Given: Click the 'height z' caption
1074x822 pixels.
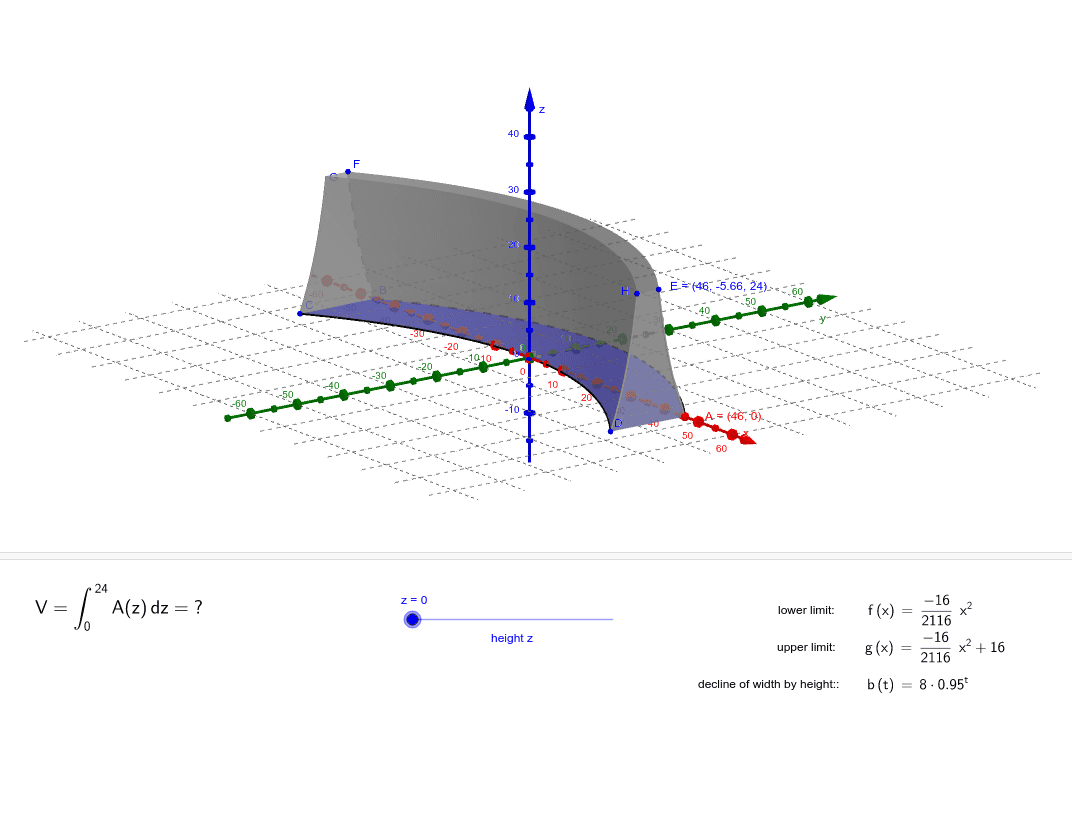Looking at the screenshot, I should coord(512,638).
